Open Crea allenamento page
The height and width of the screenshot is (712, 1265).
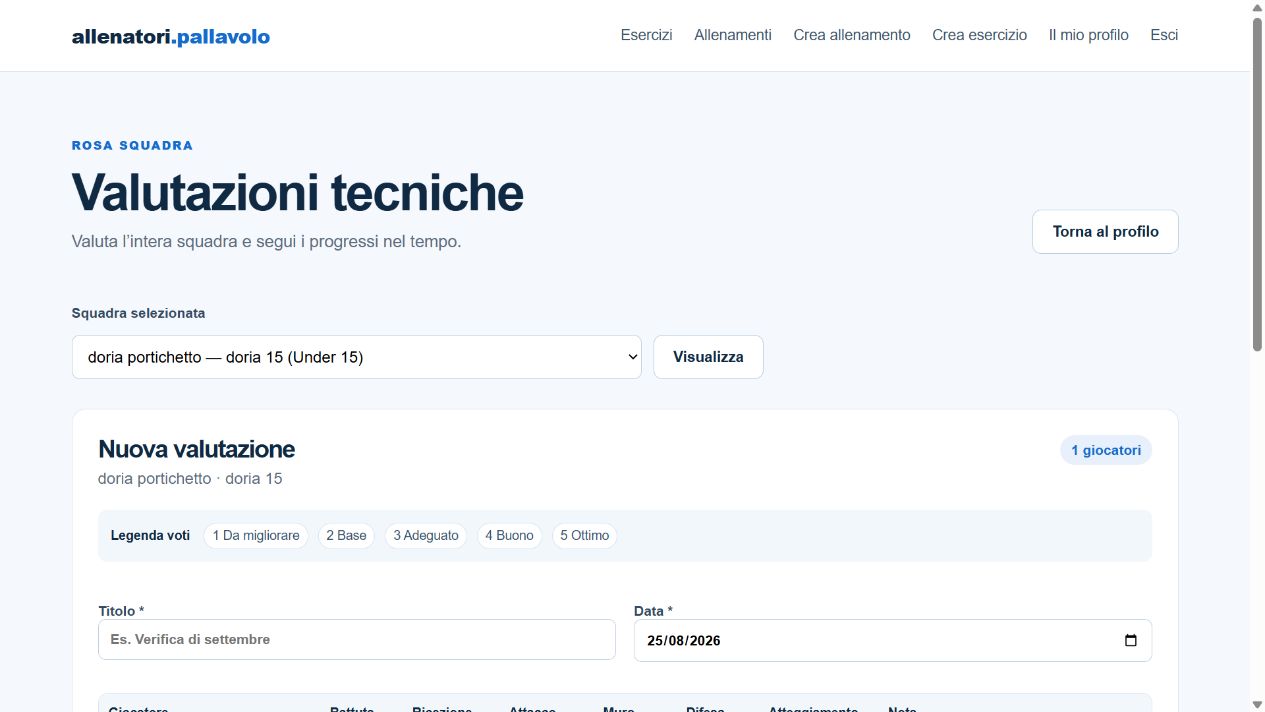point(852,35)
